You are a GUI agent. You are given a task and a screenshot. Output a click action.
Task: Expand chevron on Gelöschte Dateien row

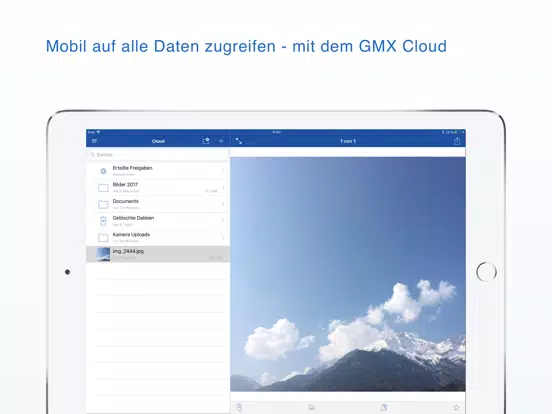coord(223,221)
